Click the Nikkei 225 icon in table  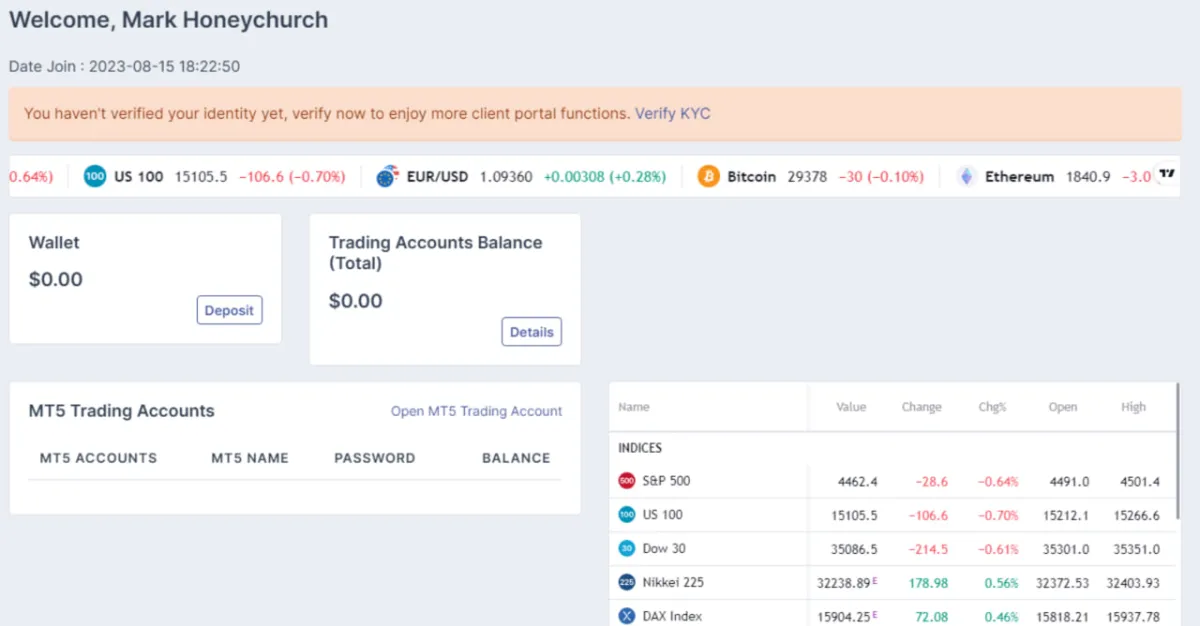(x=627, y=583)
